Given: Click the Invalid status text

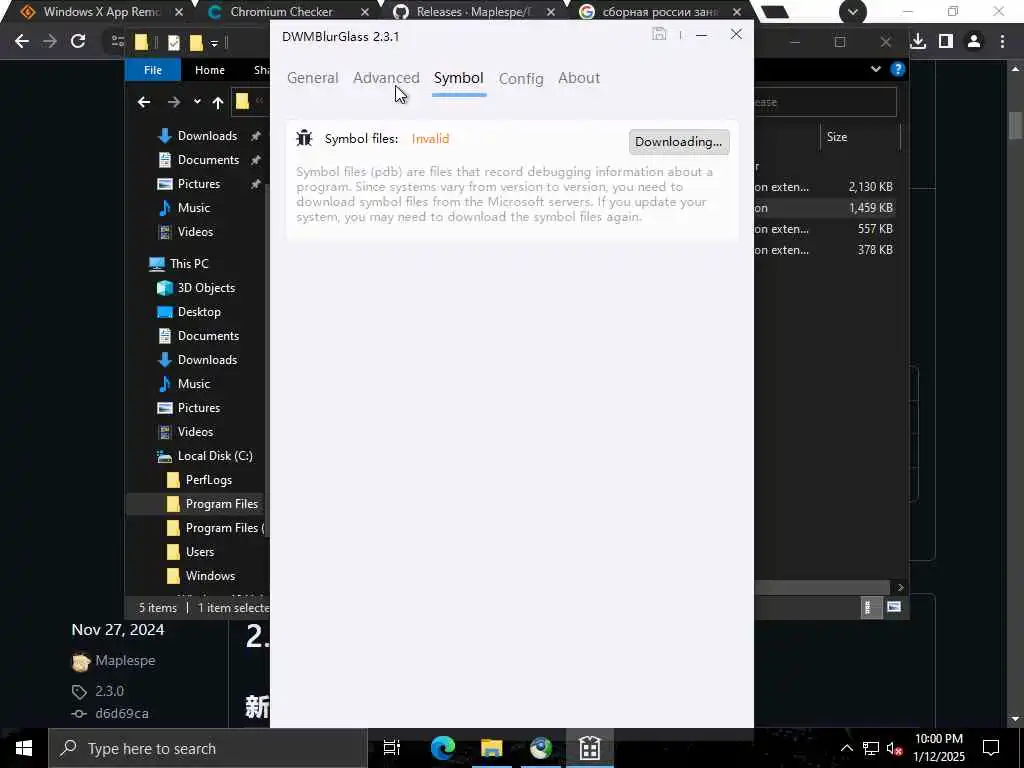Looking at the screenshot, I should click(430, 138).
